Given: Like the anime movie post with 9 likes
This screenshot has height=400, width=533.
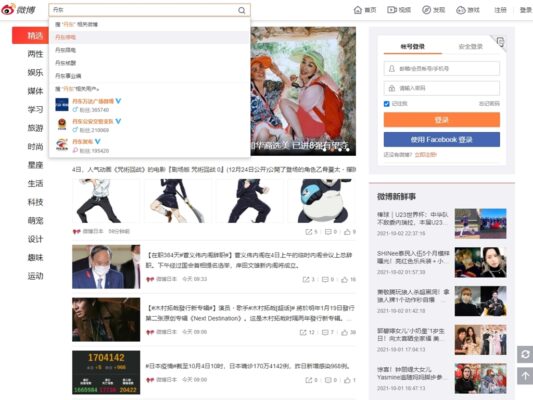Looking at the screenshot, I should [347, 232].
